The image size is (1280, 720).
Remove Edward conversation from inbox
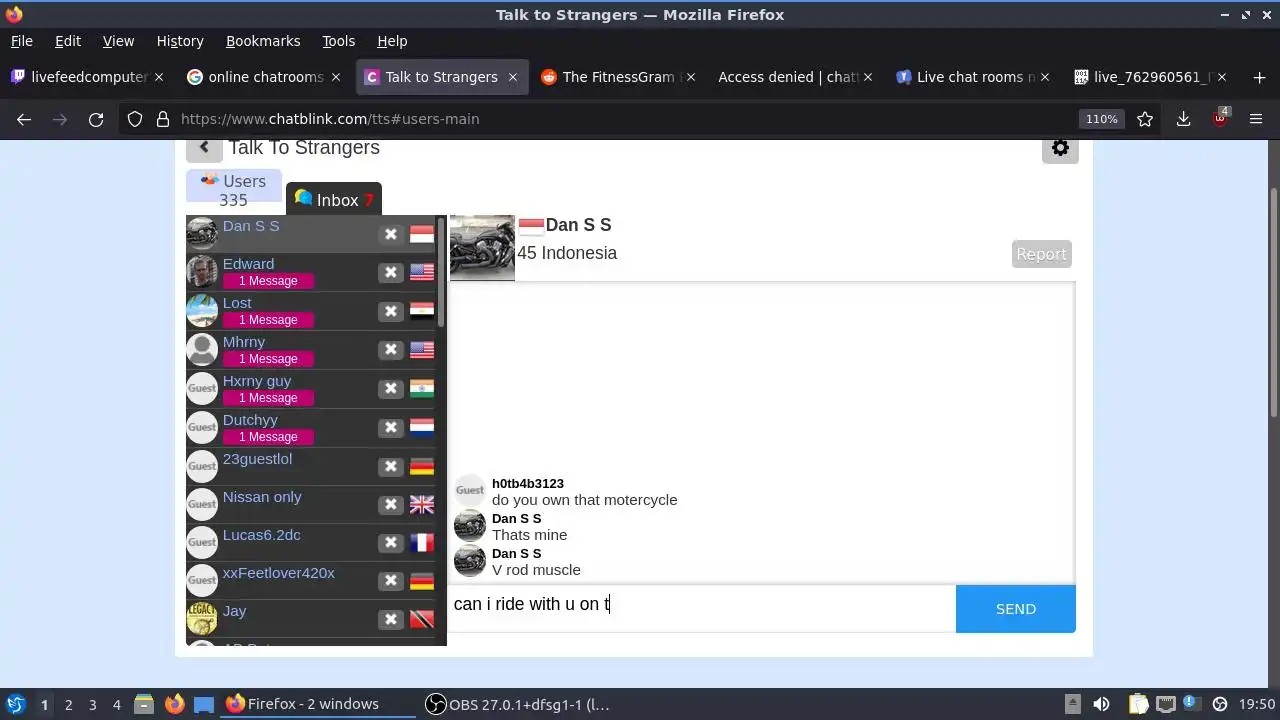point(391,272)
